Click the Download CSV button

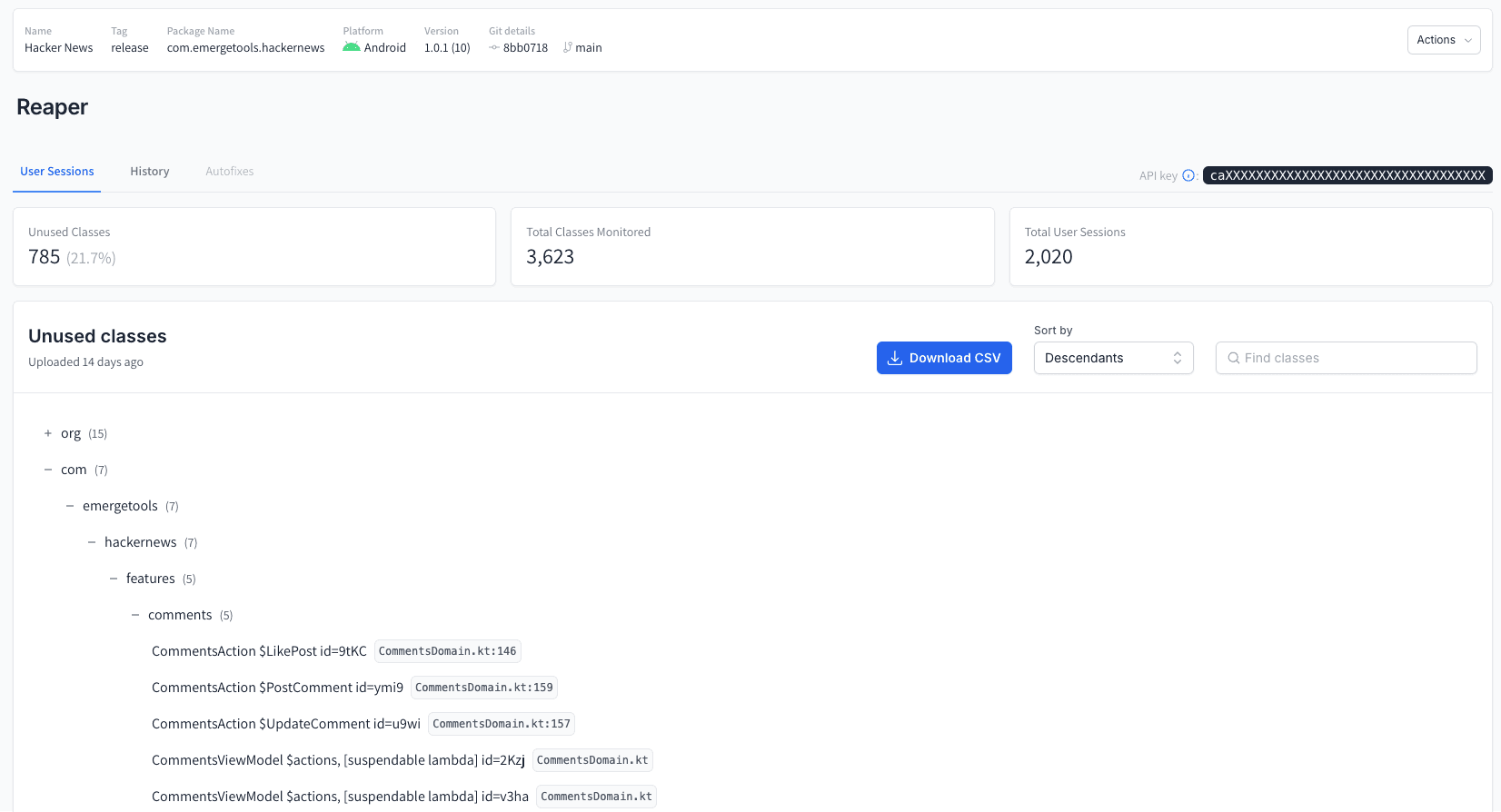pos(944,358)
